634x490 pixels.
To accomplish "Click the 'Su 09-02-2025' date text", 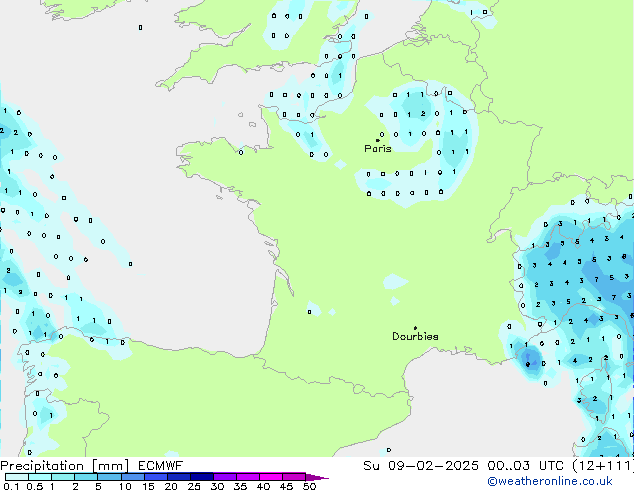I will (x=421, y=466).
